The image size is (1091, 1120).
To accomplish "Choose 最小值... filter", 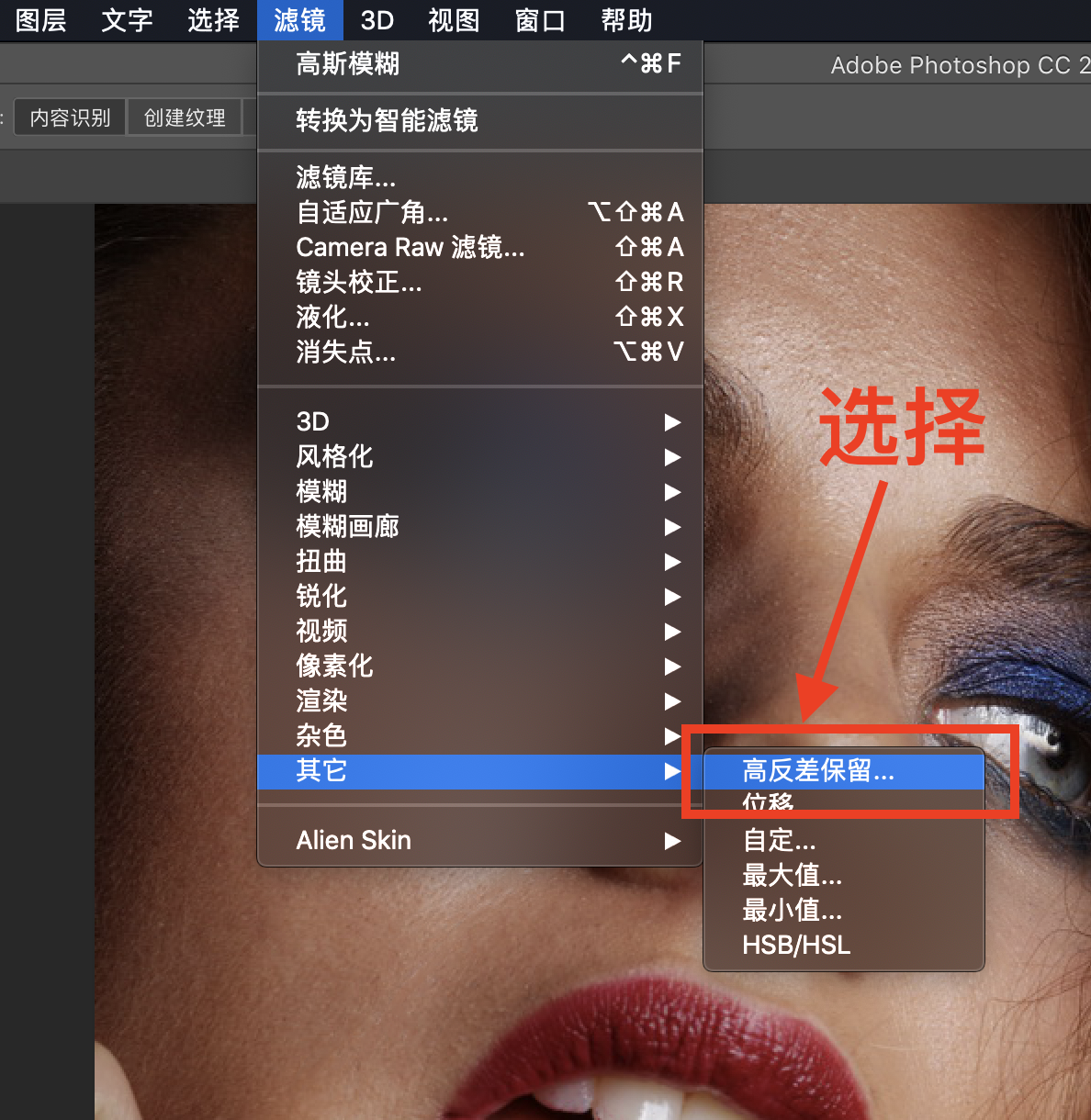I will (844, 910).
